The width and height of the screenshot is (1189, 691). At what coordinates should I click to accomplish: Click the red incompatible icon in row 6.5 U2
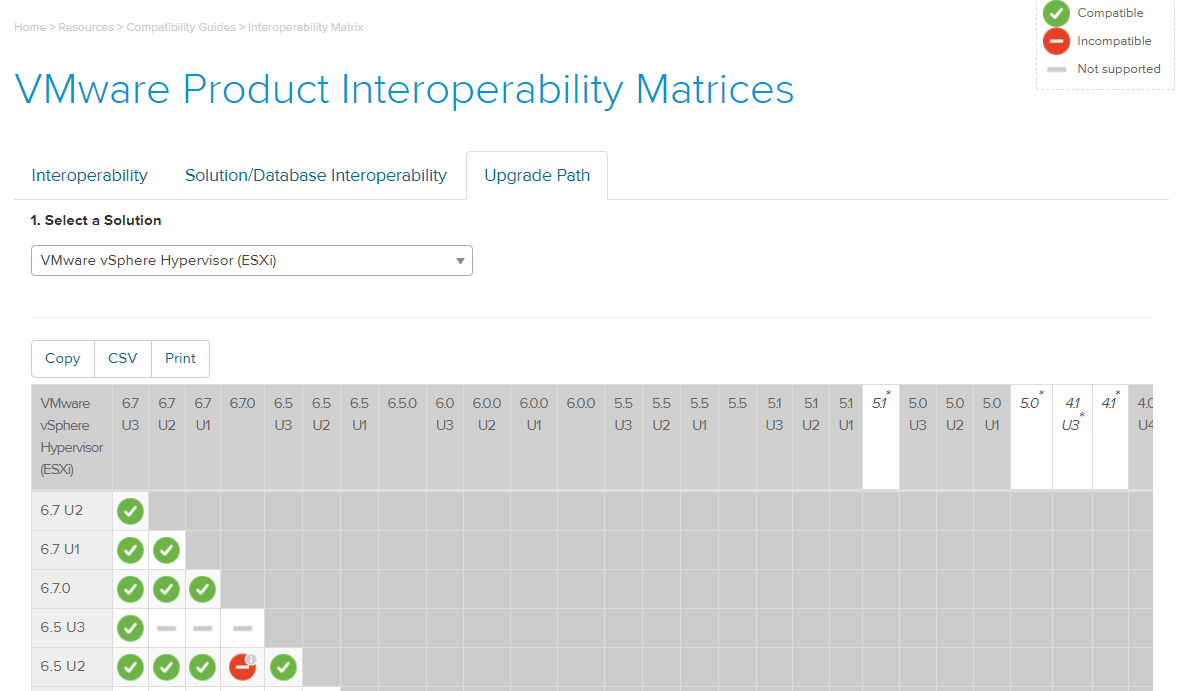pyautogui.click(x=243, y=667)
